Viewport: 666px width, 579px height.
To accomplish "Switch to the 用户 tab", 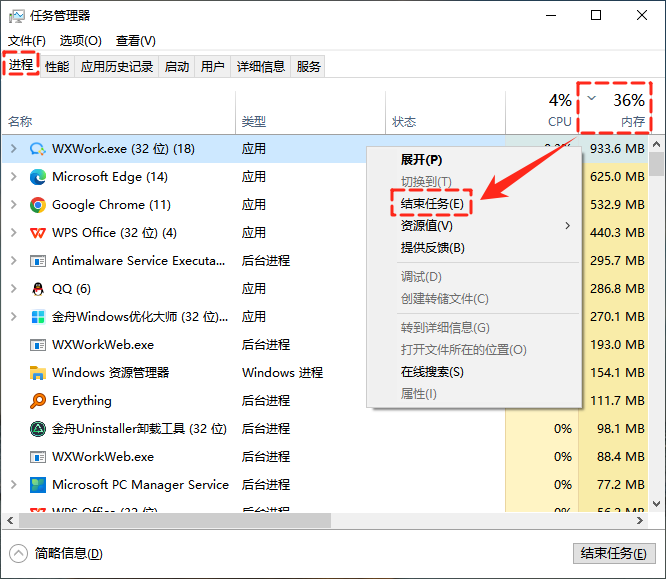I will tap(212, 67).
